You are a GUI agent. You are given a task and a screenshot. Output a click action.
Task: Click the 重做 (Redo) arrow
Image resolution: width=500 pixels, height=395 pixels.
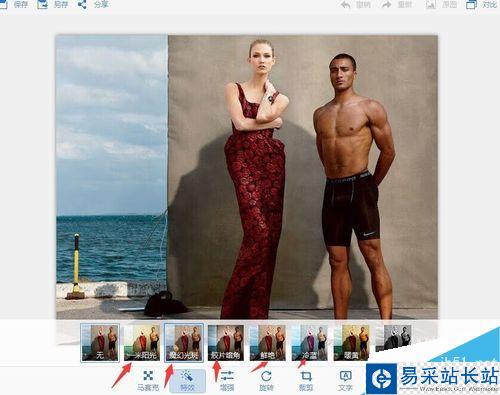396,5
